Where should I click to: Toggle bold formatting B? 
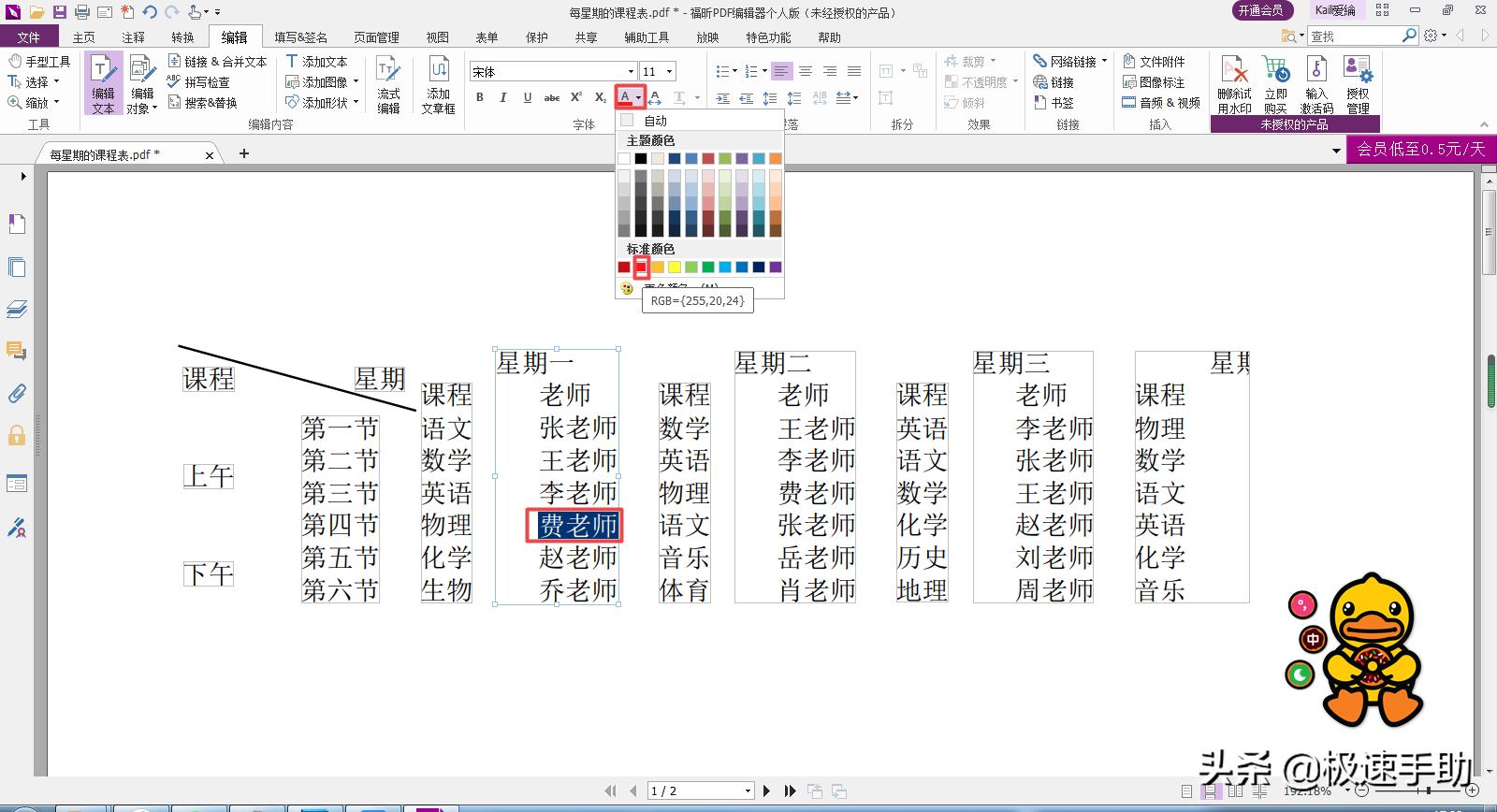point(480,97)
